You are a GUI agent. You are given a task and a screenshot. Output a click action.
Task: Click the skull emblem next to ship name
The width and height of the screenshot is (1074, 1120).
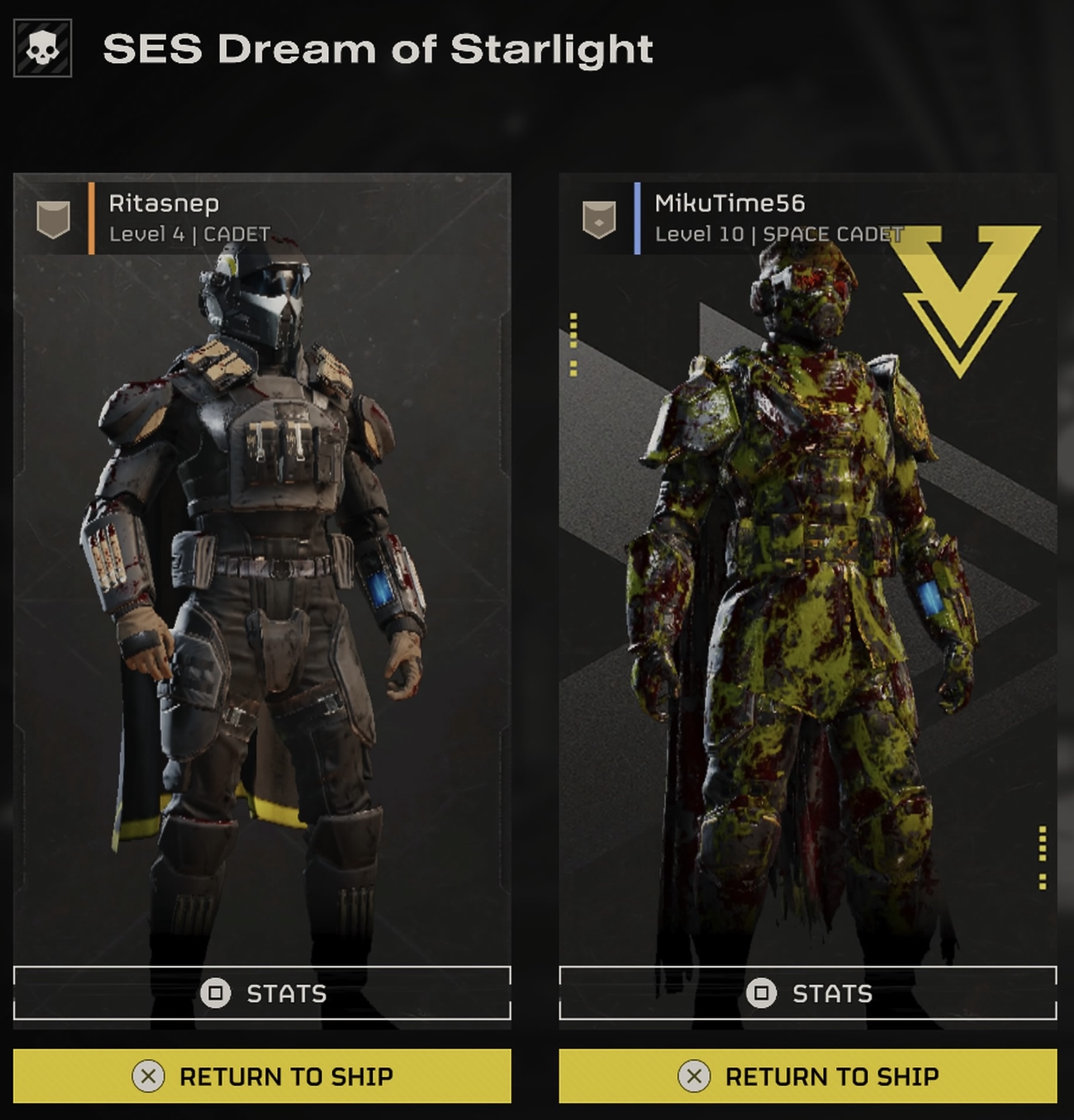tap(43, 48)
